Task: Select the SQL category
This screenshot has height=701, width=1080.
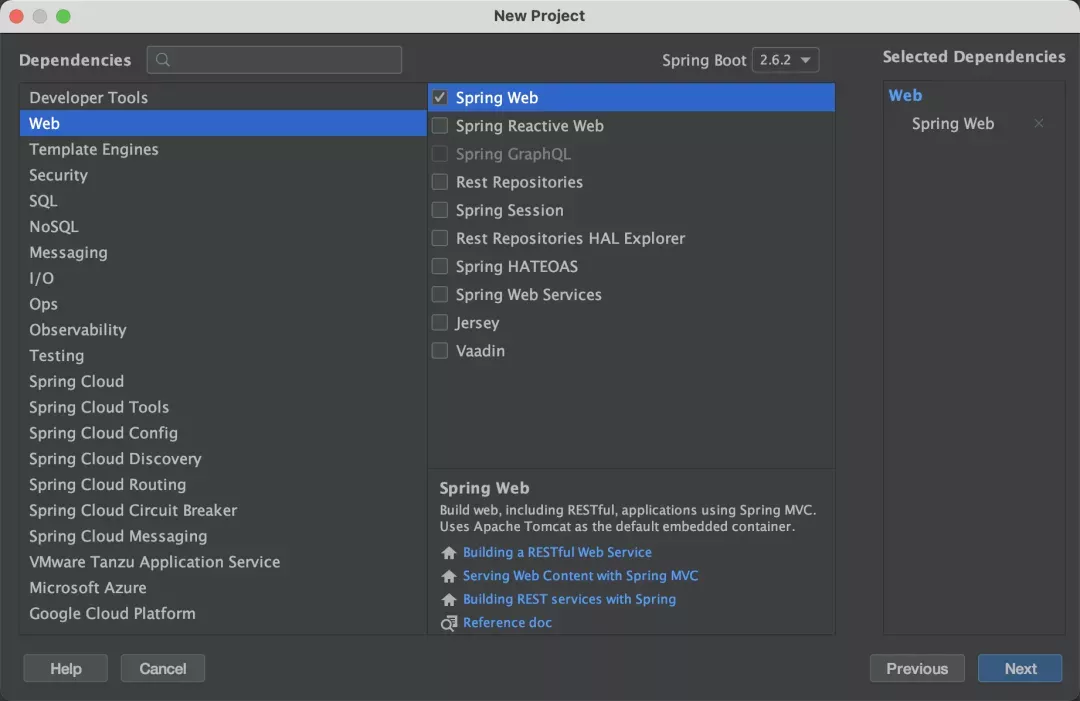Action: 223,200
